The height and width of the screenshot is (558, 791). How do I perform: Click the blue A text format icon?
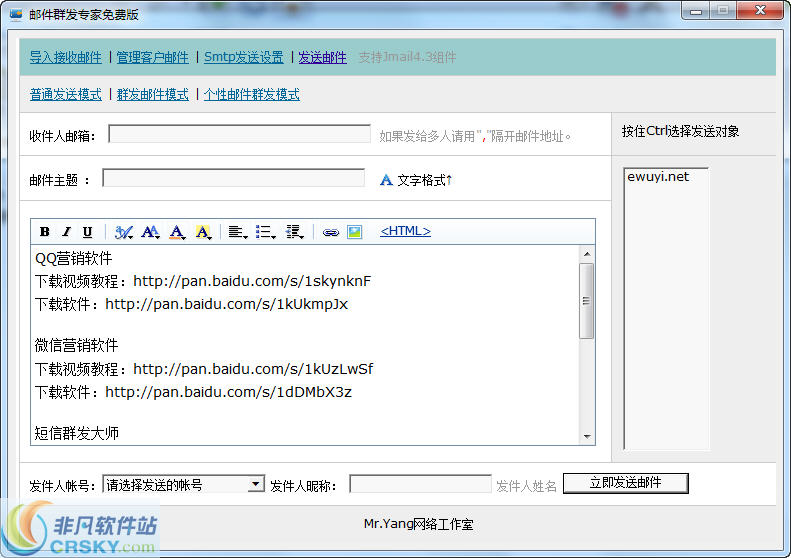pyautogui.click(x=386, y=180)
